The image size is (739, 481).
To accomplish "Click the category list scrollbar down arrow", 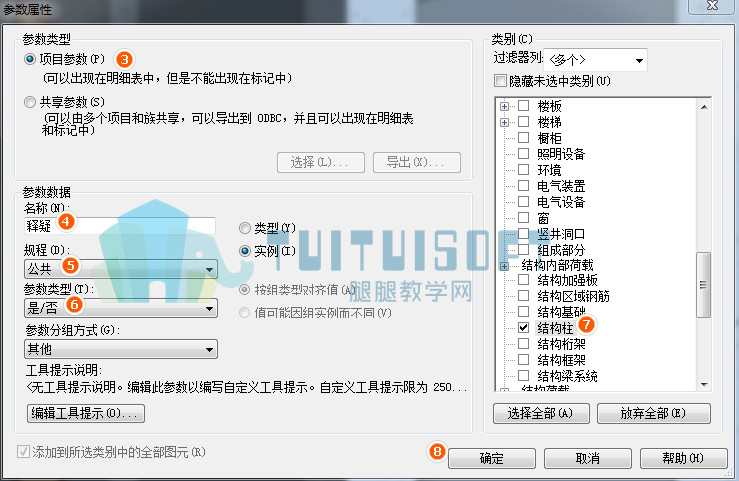I will point(704,384).
